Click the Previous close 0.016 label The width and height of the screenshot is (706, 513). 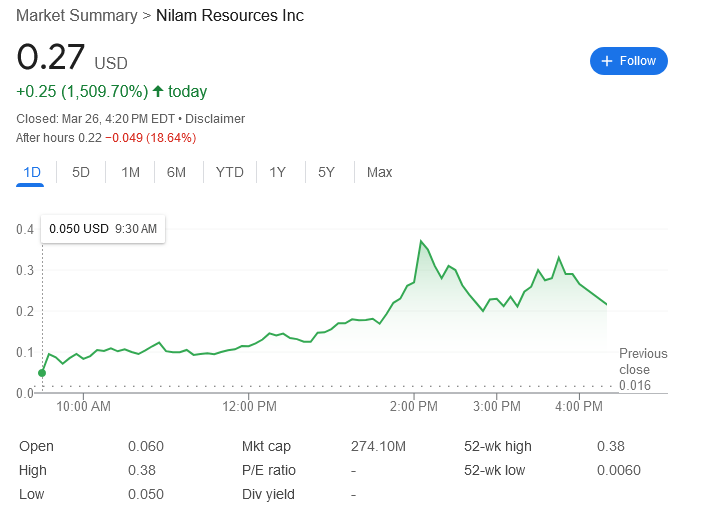click(643, 369)
